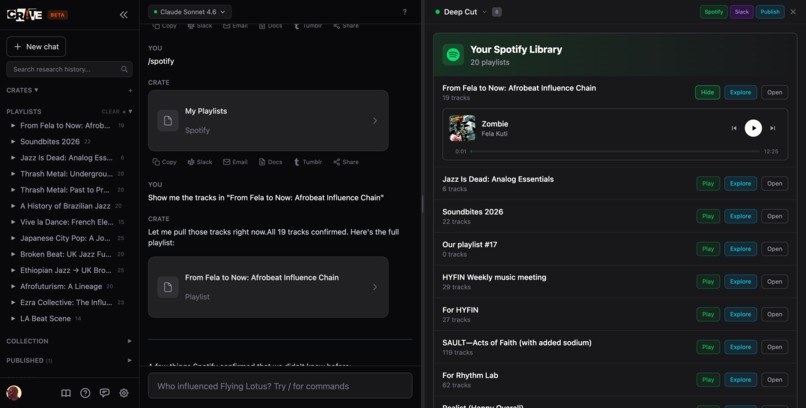Viewport: 806px width, 408px height.
Task: Play For Rhythm Lab playlist
Action: click(x=708, y=380)
